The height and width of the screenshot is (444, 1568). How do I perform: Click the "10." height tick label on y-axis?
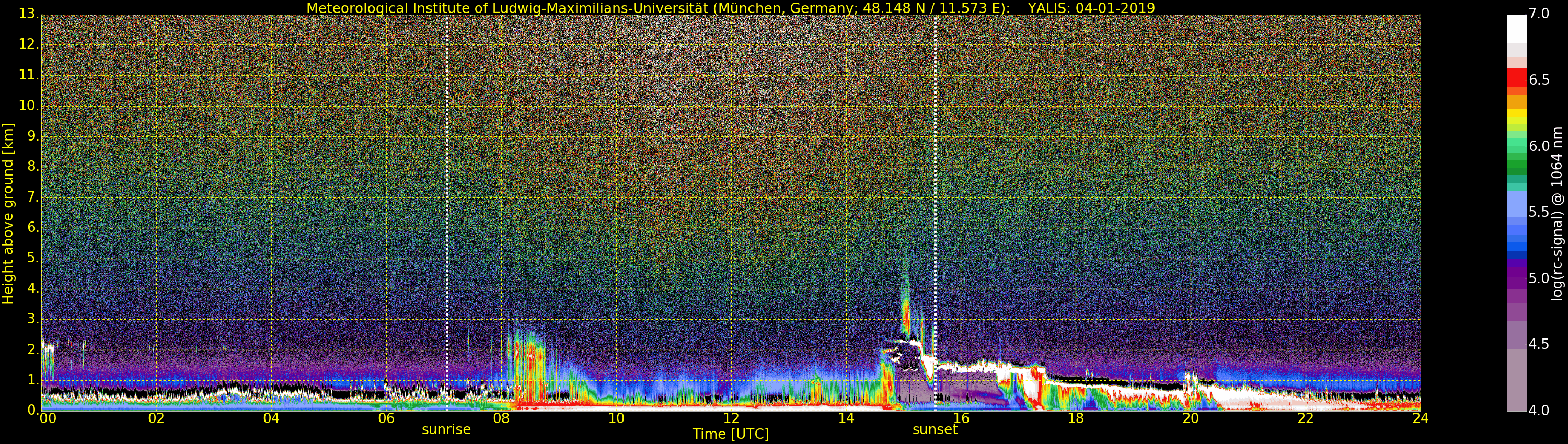point(28,105)
